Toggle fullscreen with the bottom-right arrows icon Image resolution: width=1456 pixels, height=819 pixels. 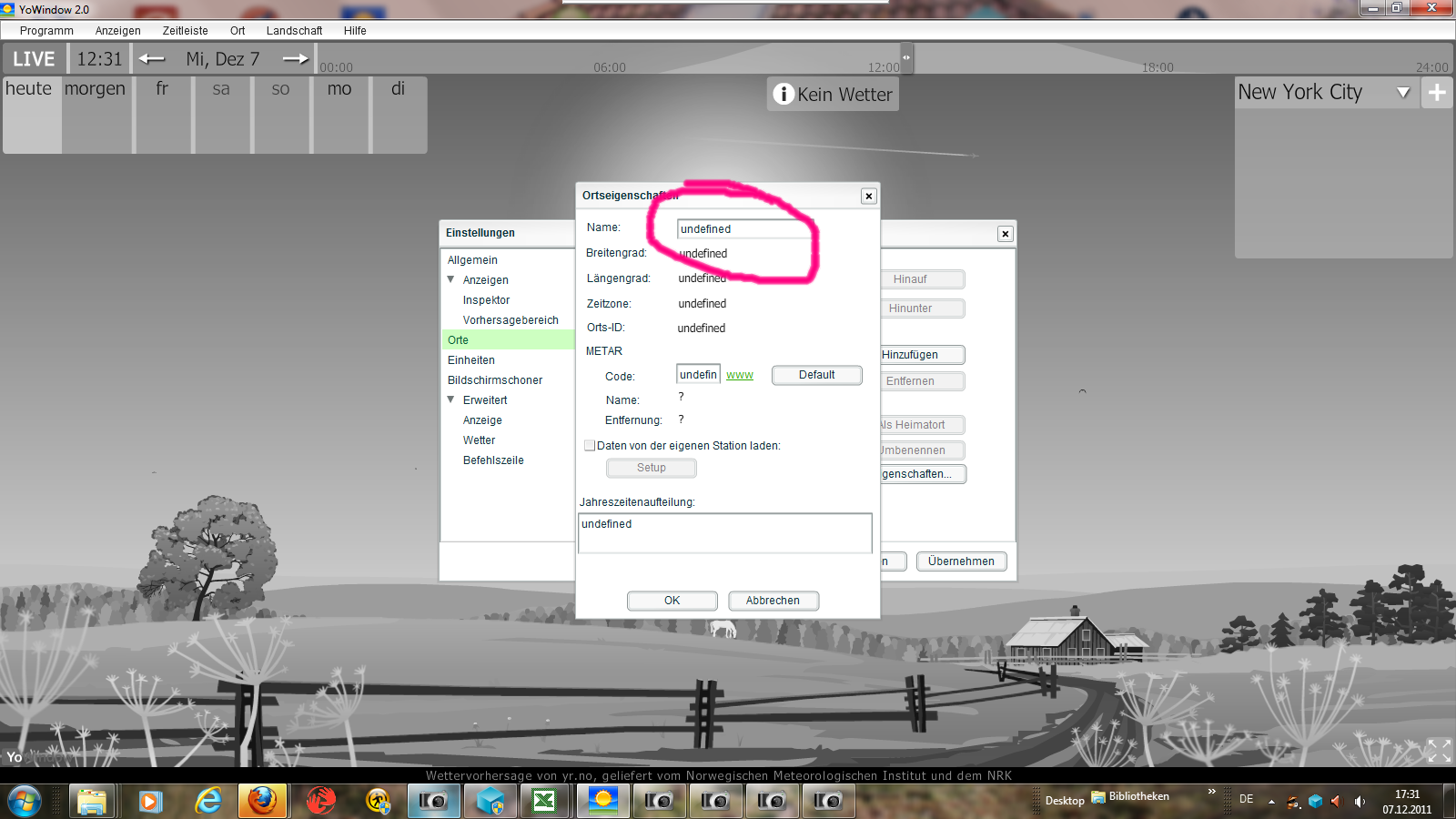(1439, 751)
